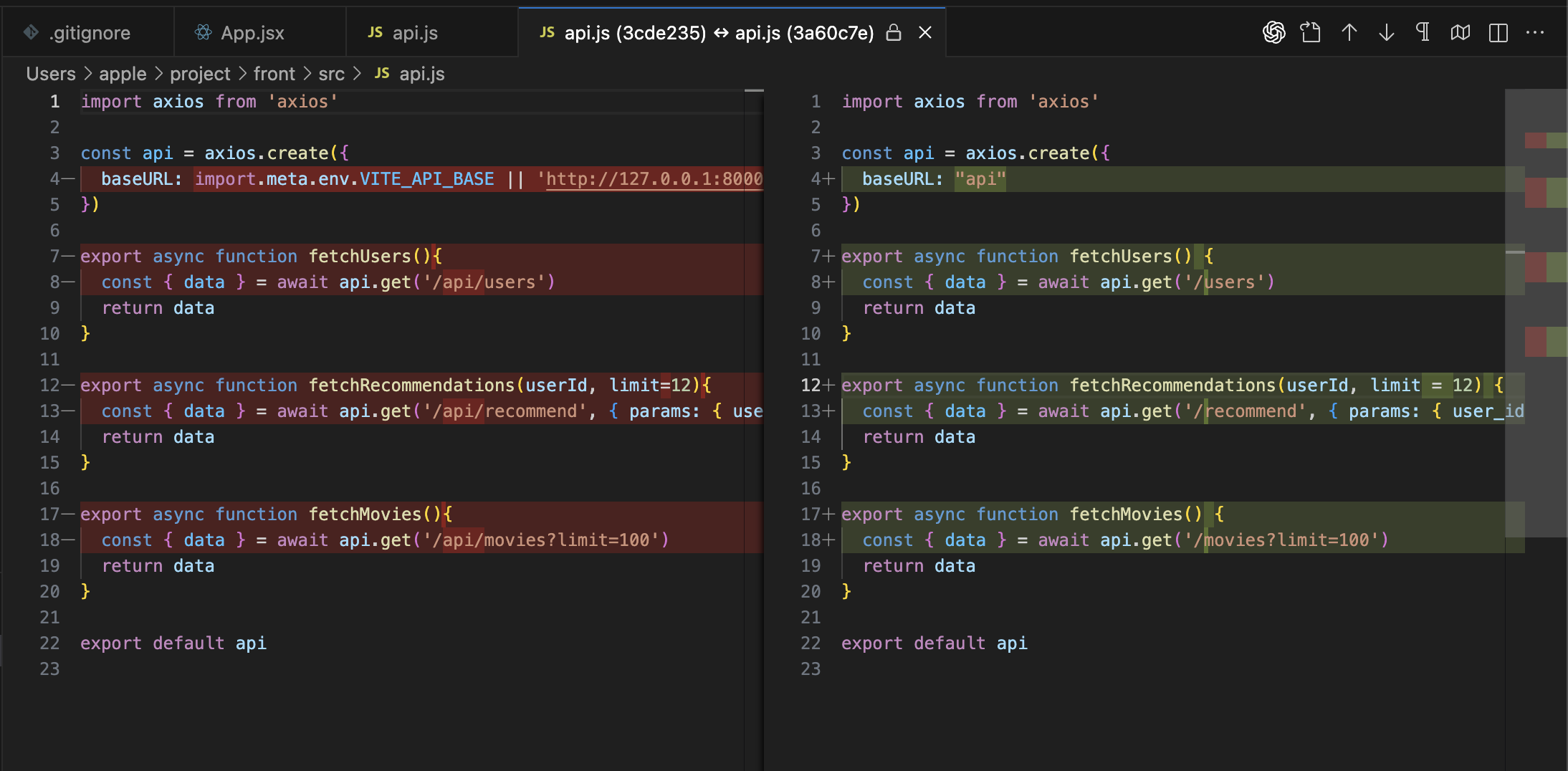Screen dimensions: 1568x771
Task: Click the React icon on App.jsx tab
Action: pos(204,32)
